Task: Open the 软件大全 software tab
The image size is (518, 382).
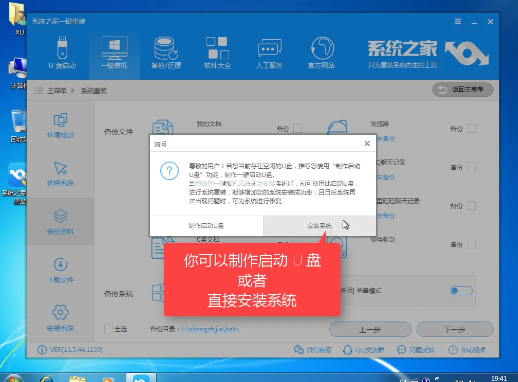Action: pyautogui.click(x=217, y=53)
